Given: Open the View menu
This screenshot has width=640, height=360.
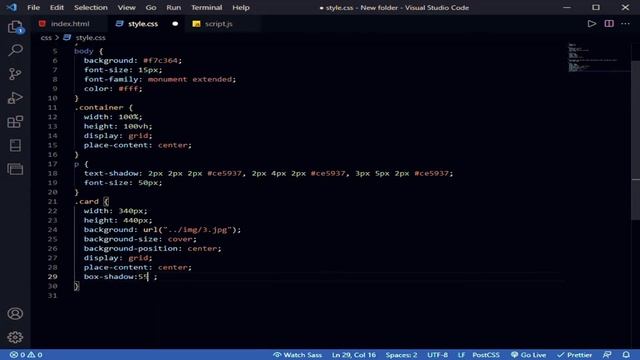Looking at the screenshot, I should pyautogui.click(x=127, y=7).
